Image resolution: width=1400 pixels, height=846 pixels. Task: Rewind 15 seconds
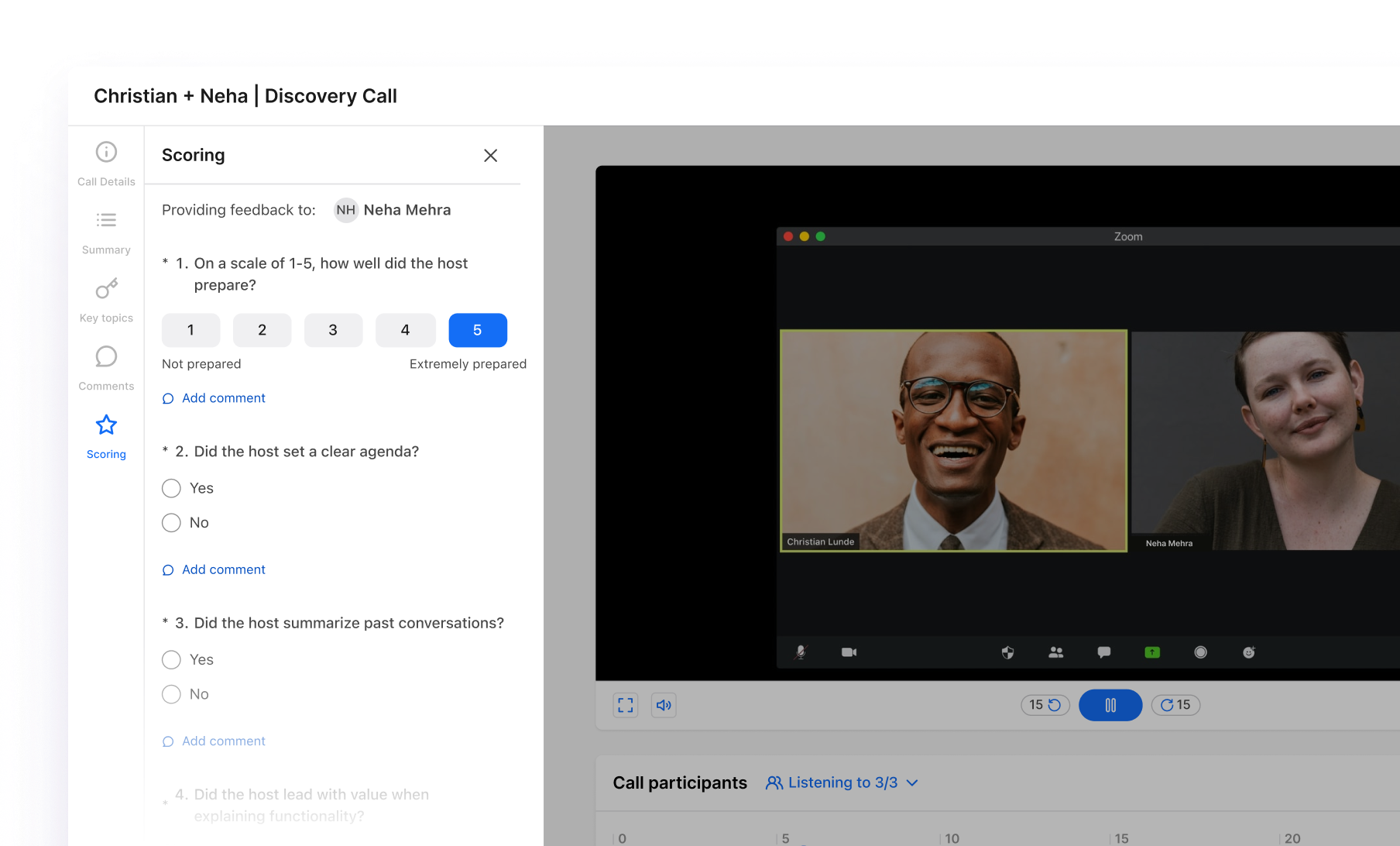pos(1045,705)
